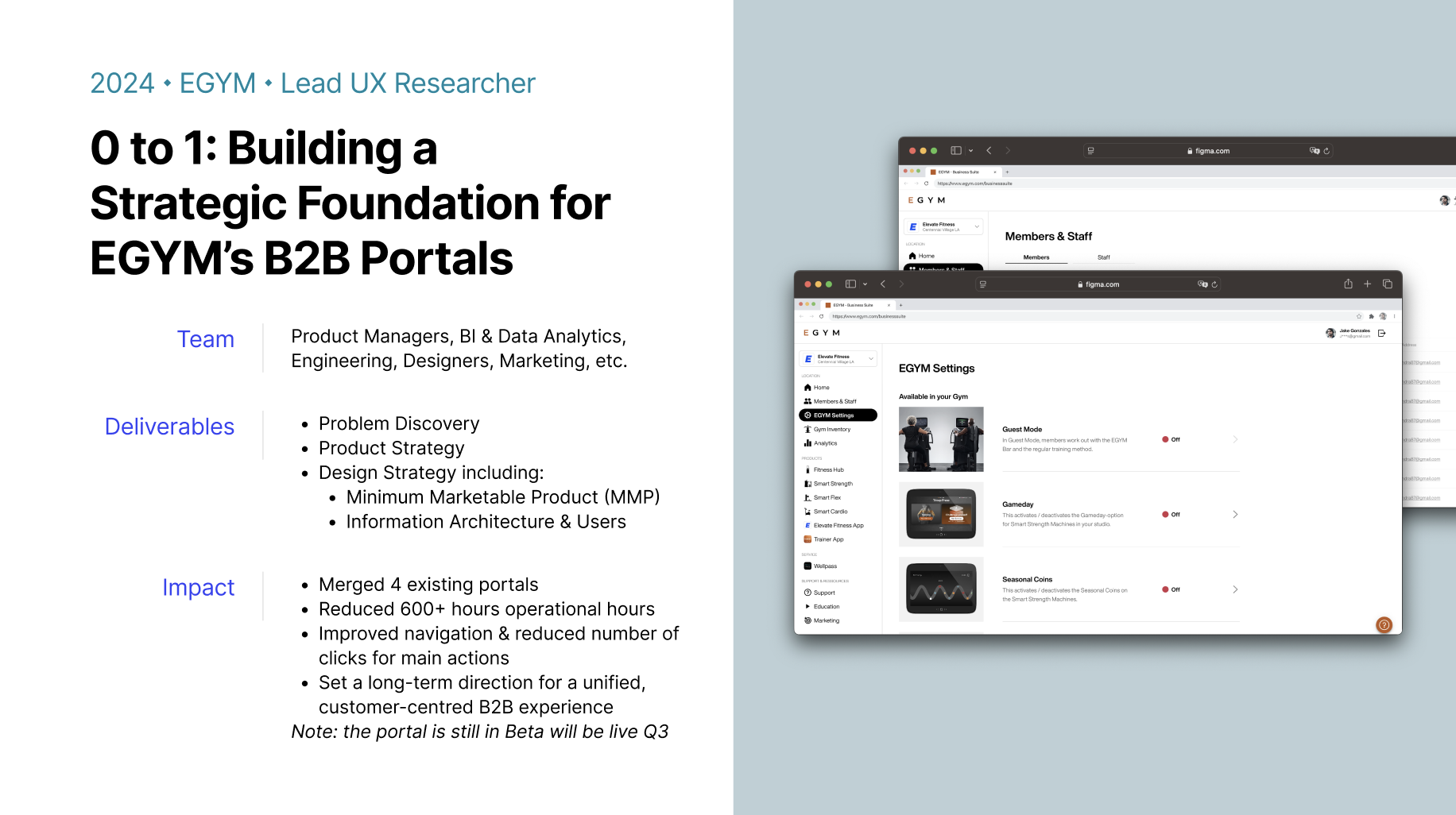
Task: Toggle the Seasonal Coins Off switch
Action: pyautogui.click(x=1171, y=589)
